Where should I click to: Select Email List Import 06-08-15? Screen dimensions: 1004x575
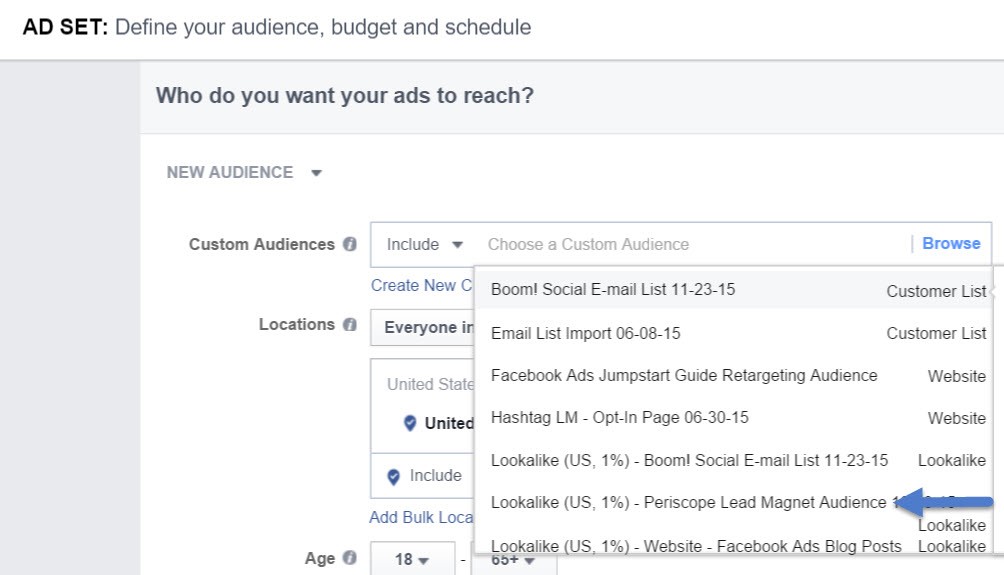point(734,333)
